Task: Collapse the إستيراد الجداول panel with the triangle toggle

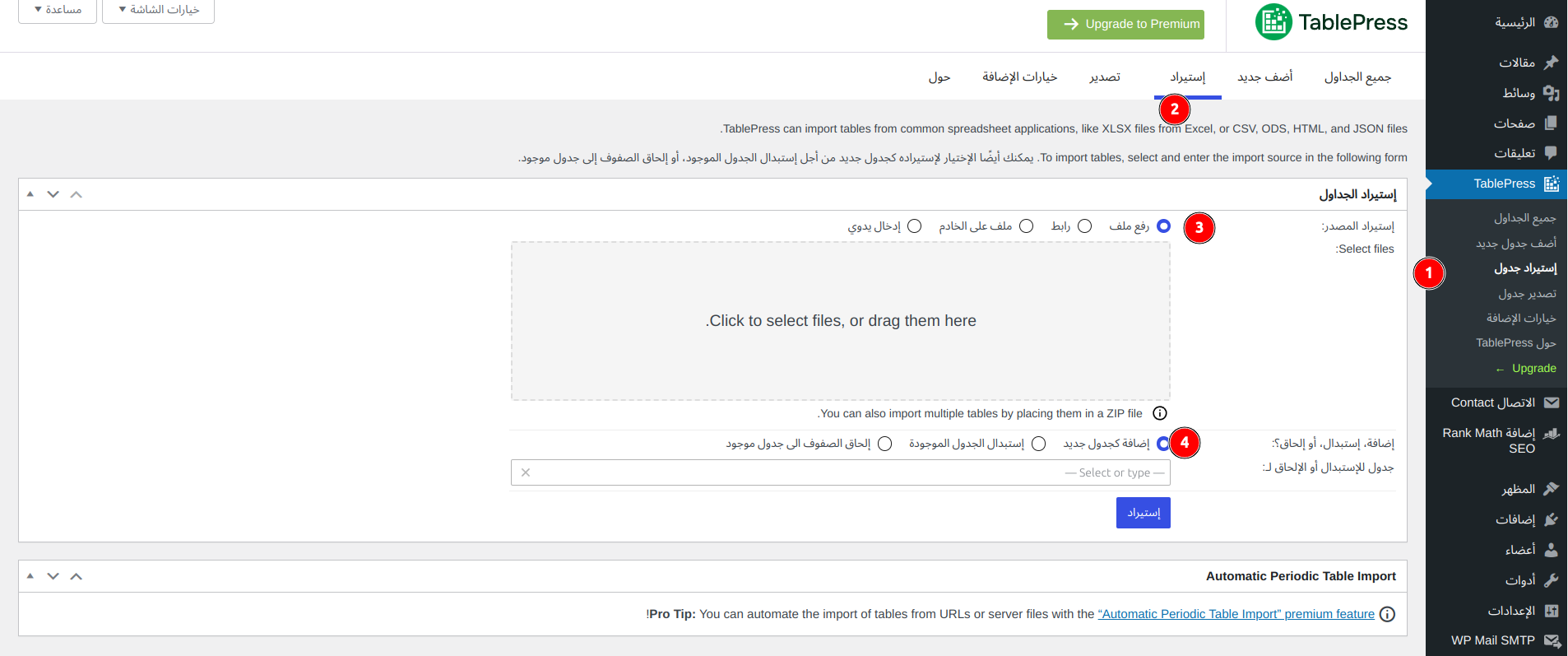Action: [30, 194]
